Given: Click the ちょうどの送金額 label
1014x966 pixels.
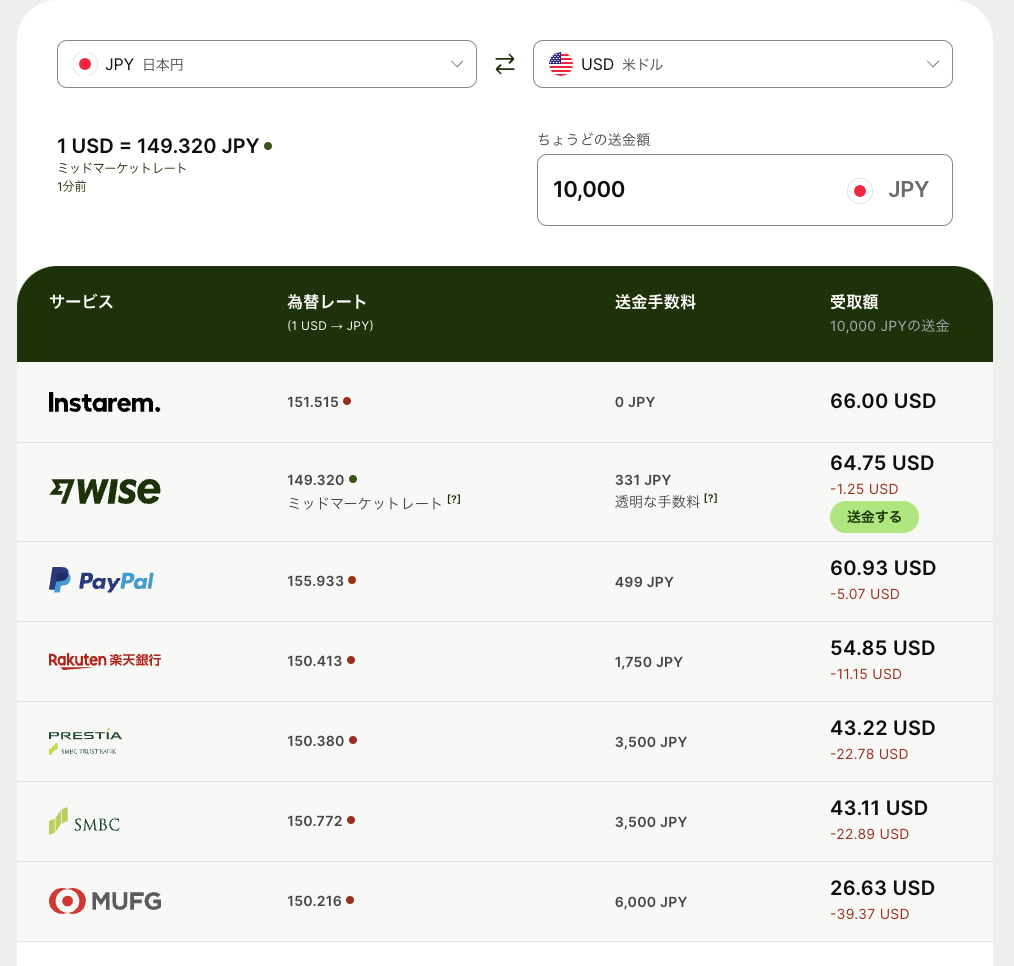Looking at the screenshot, I should click(x=594, y=140).
